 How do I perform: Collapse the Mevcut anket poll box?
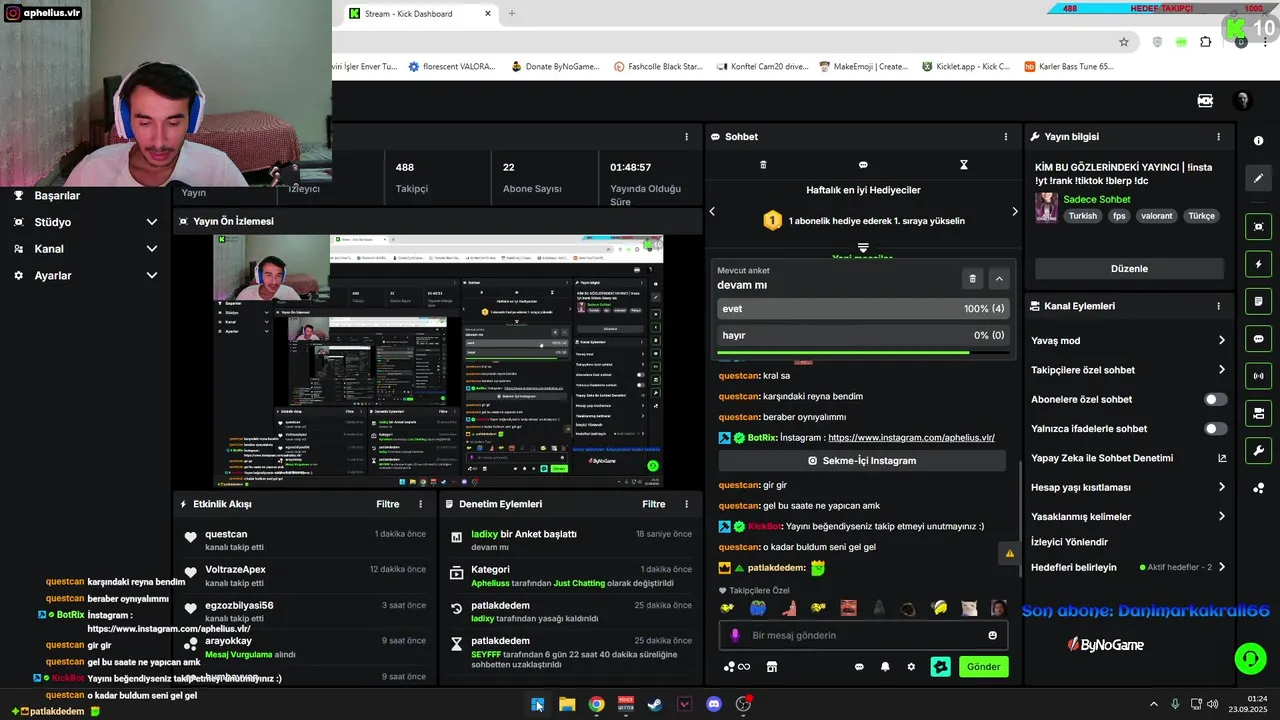(998, 279)
